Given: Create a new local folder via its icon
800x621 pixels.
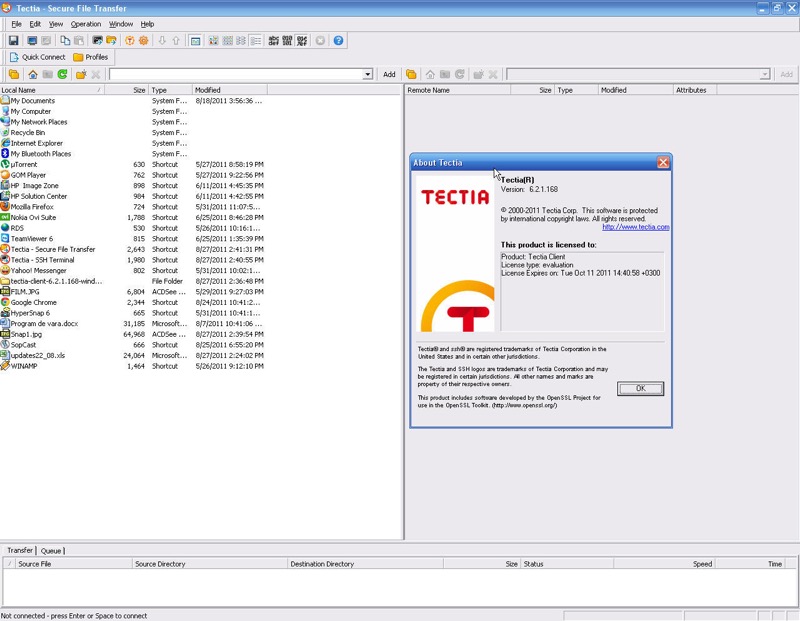Looking at the screenshot, I should point(80,75).
